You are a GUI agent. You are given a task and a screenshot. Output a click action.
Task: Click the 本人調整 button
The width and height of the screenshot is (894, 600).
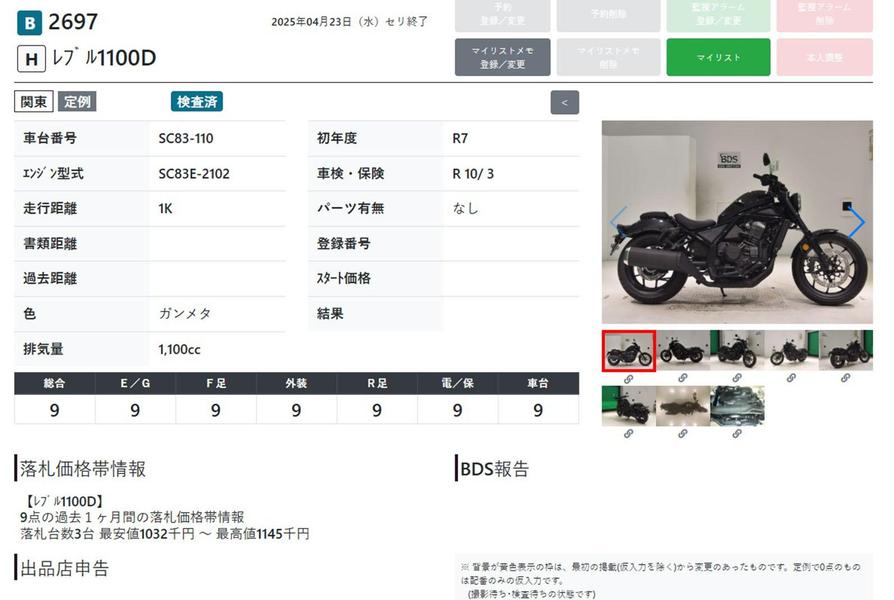(824, 58)
